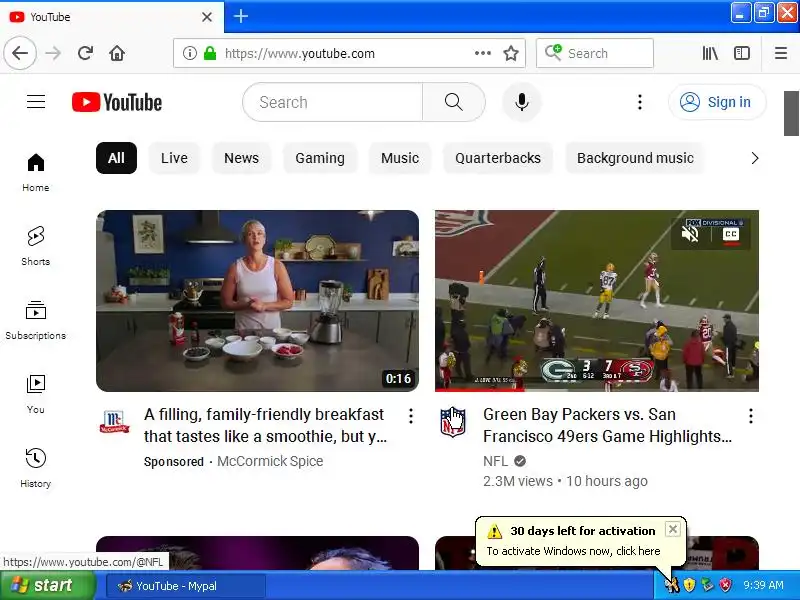
Task: Toggle the browser sidebar icon
Action: 742,53
